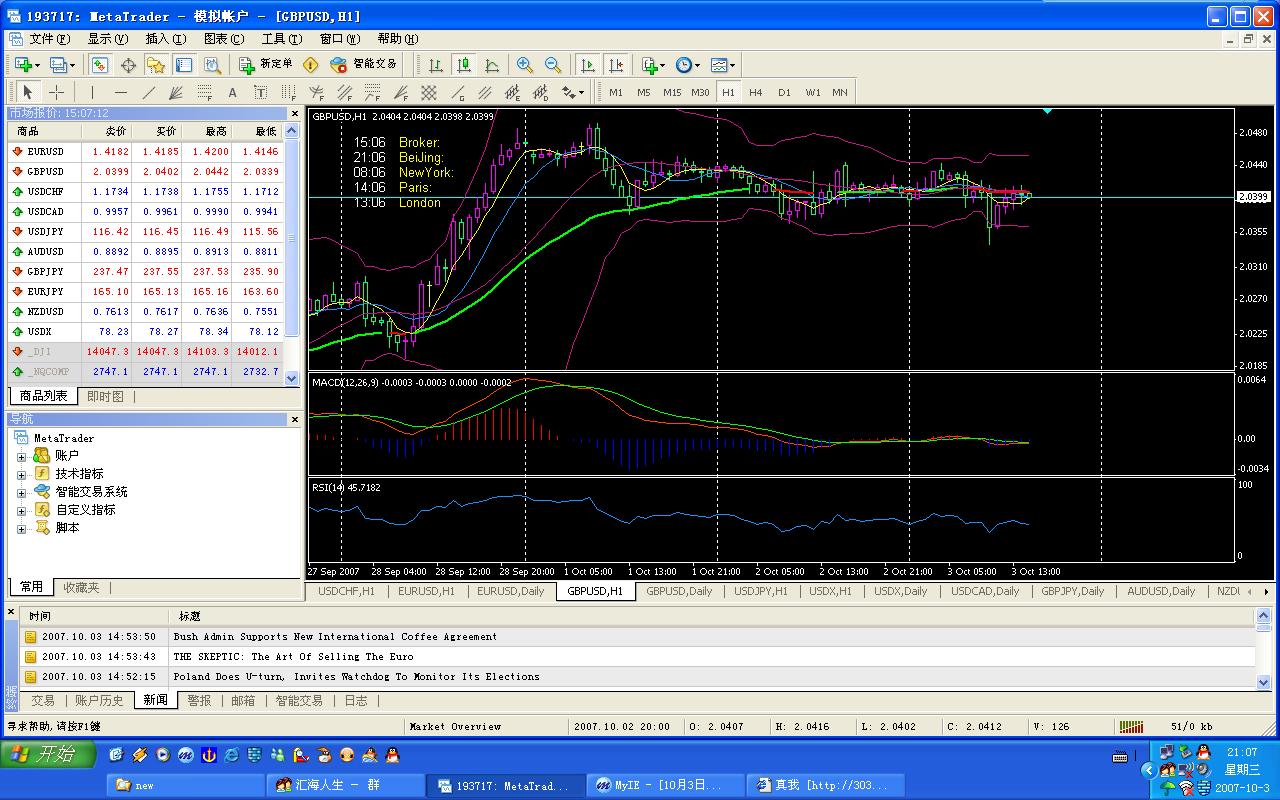The image size is (1280, 800).
Task: Select the line chart icon
Action: 492,65
